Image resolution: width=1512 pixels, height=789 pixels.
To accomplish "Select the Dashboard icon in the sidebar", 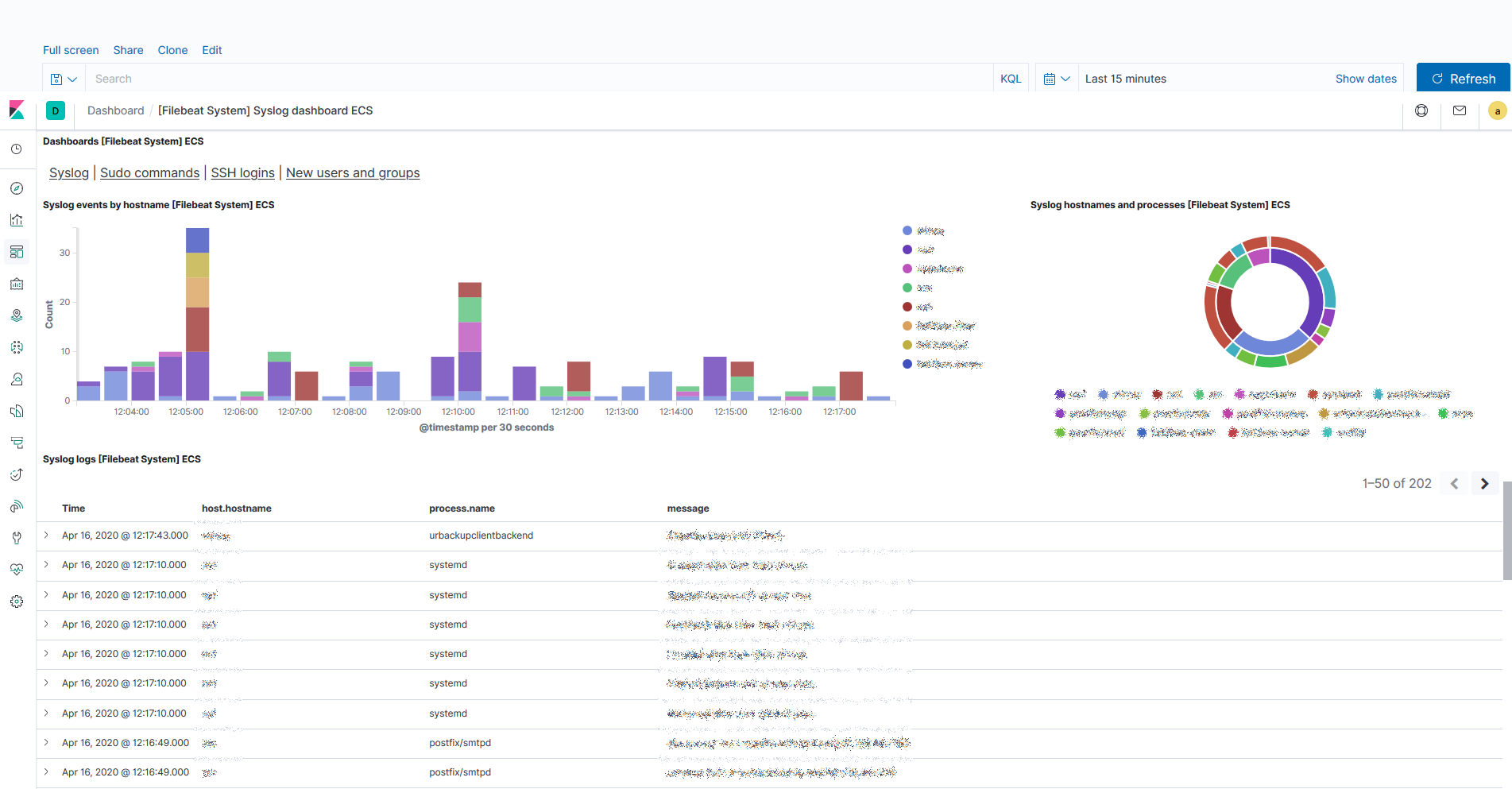I will coord(17,252).
